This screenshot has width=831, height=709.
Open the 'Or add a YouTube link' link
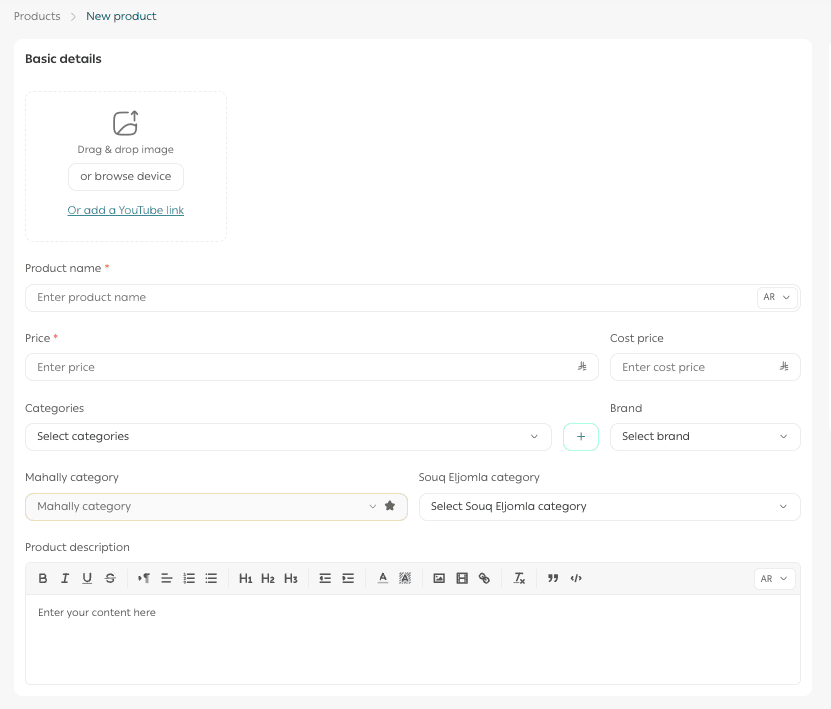pyautogui.click(x=126, y=210)
